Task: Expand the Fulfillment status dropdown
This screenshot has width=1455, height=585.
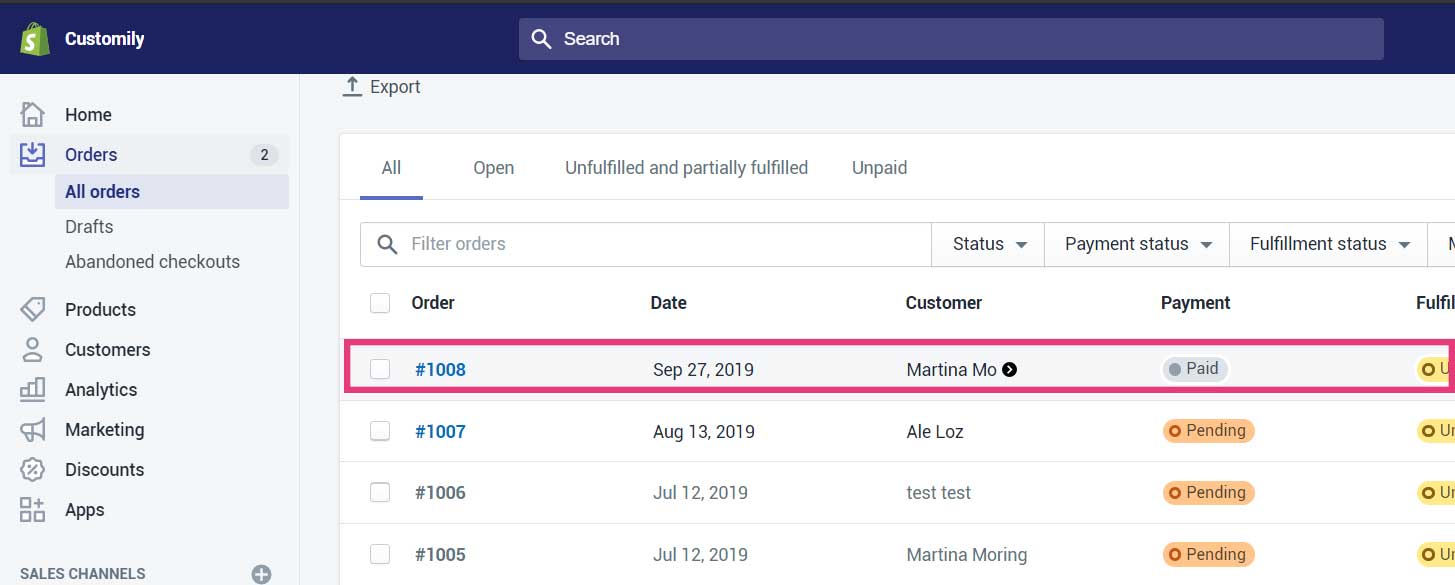Action: click(x=1329, y=244)
